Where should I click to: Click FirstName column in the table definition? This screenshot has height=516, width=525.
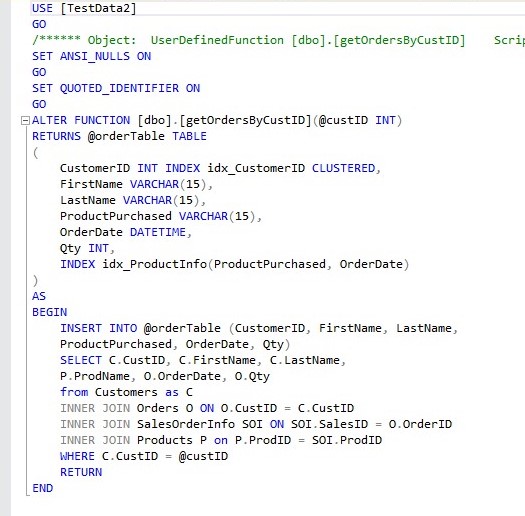pyautogui.click(x=91, y=184)
